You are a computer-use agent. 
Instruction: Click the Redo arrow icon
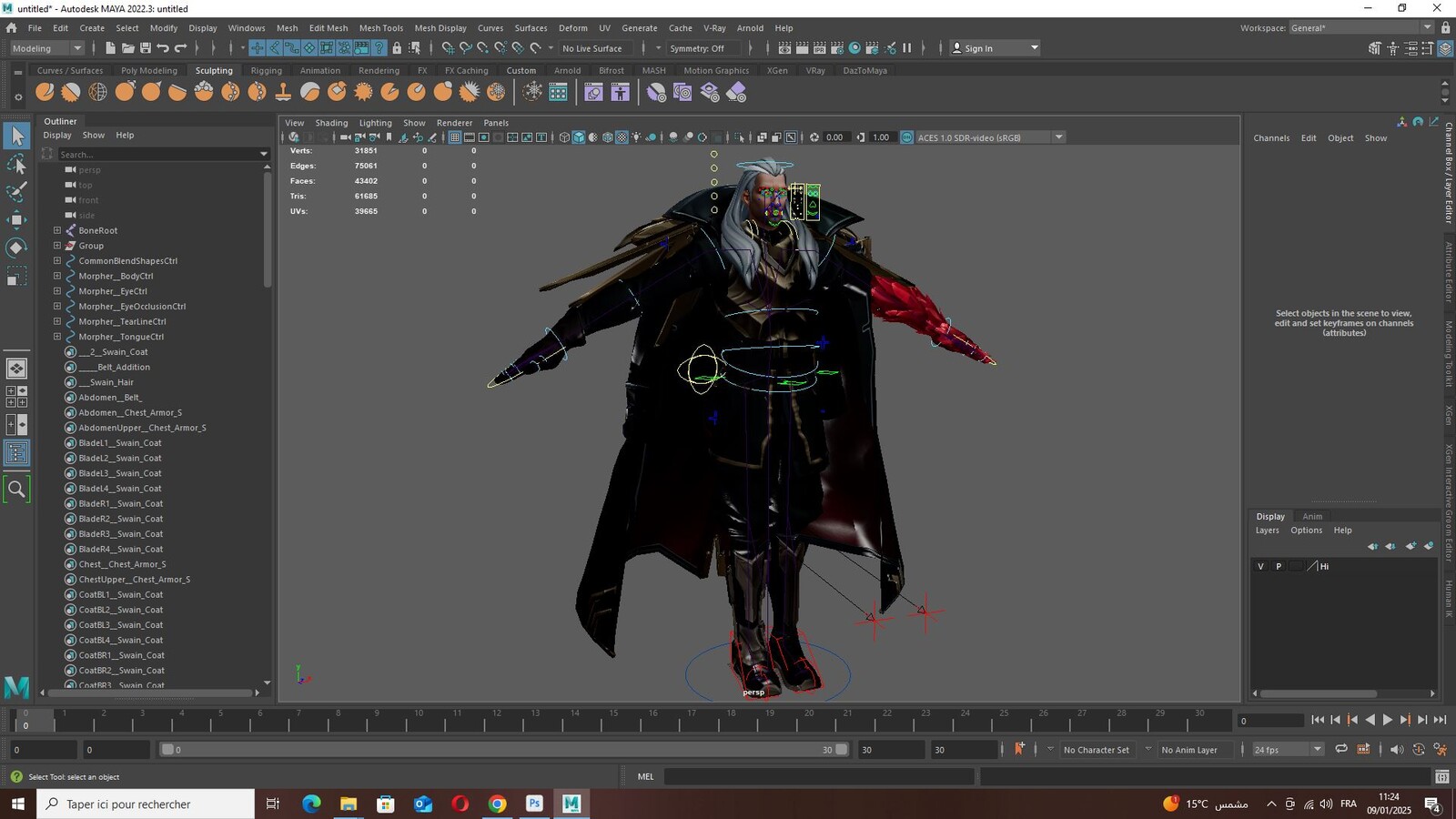coord(180,48)
